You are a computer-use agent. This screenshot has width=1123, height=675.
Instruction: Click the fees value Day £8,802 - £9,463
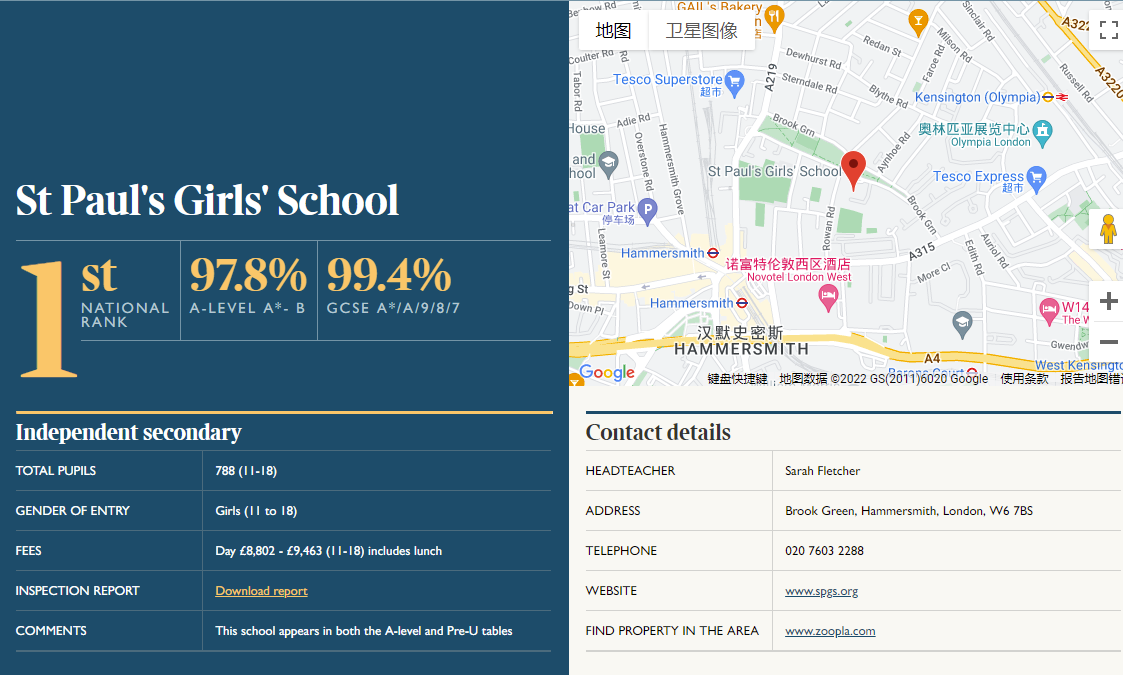coord(329,551)
